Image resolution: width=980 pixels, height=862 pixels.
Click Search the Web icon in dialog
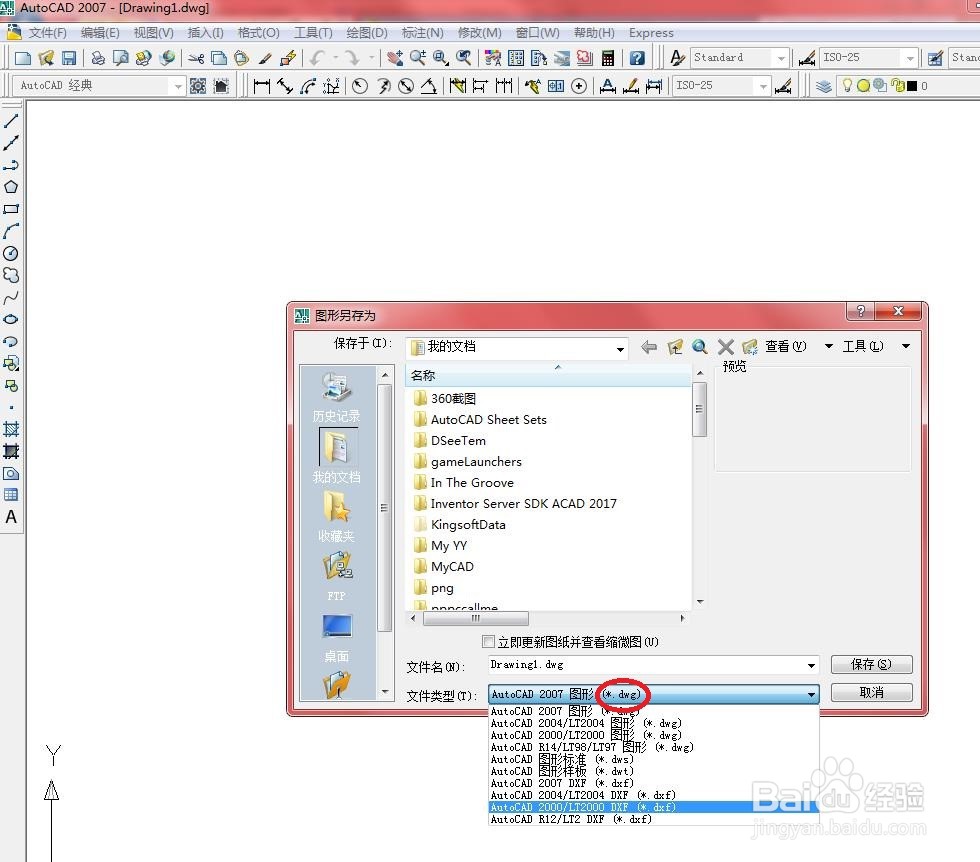700,346
